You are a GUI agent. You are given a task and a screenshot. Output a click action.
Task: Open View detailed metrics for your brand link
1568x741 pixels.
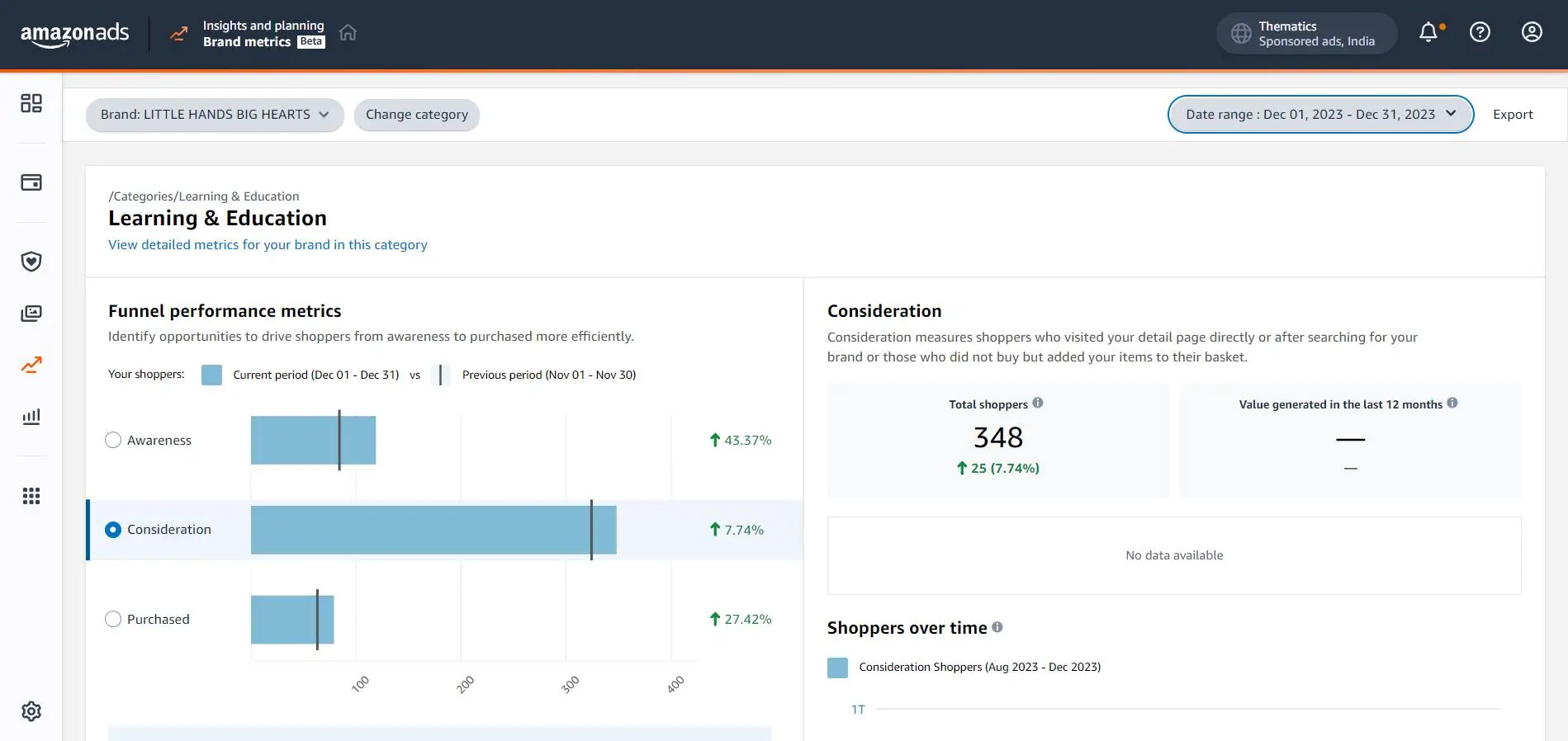point(268,245)
